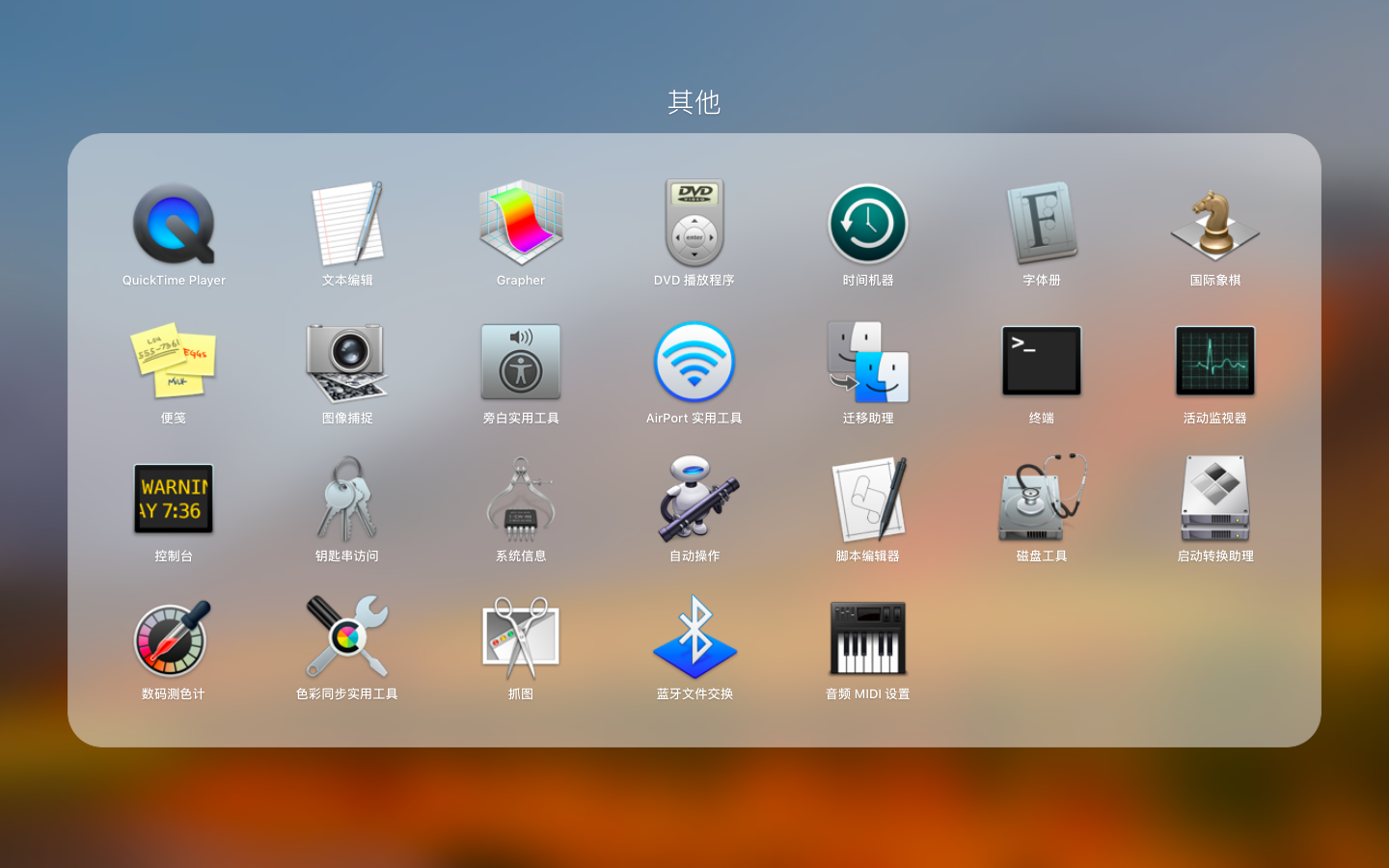Open the 抓图 screenshot capture tool
The height and width of the screenshot is (868, 1389).
pyautogui.click(x=520, y=637)
